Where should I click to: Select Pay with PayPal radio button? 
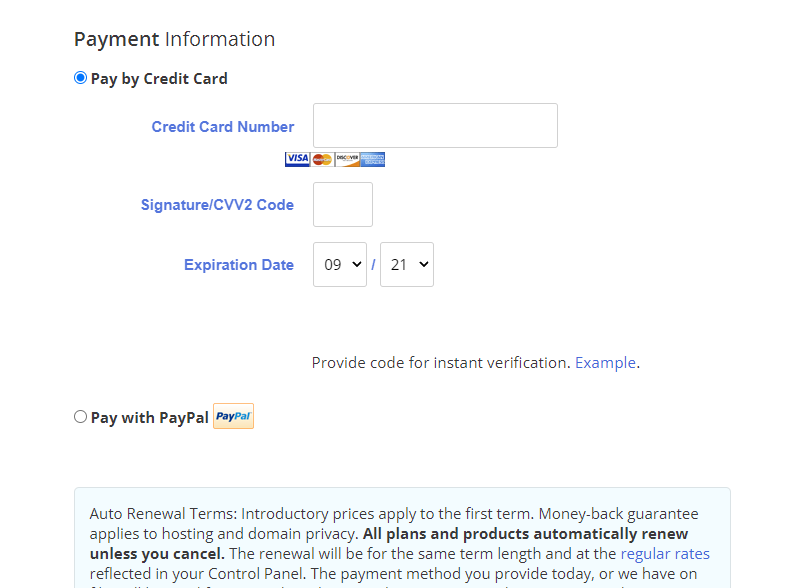point(80,417)
